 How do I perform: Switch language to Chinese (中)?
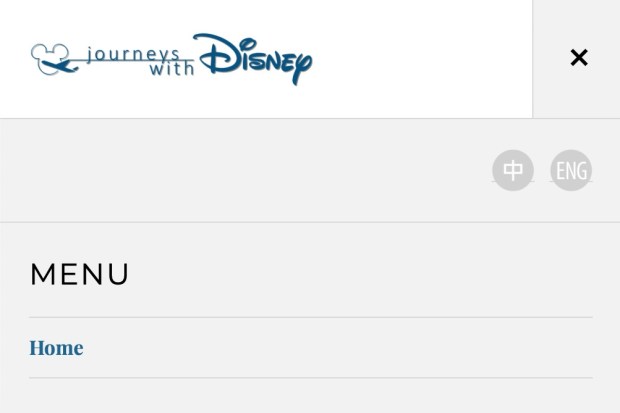click(x=513, y=171)
